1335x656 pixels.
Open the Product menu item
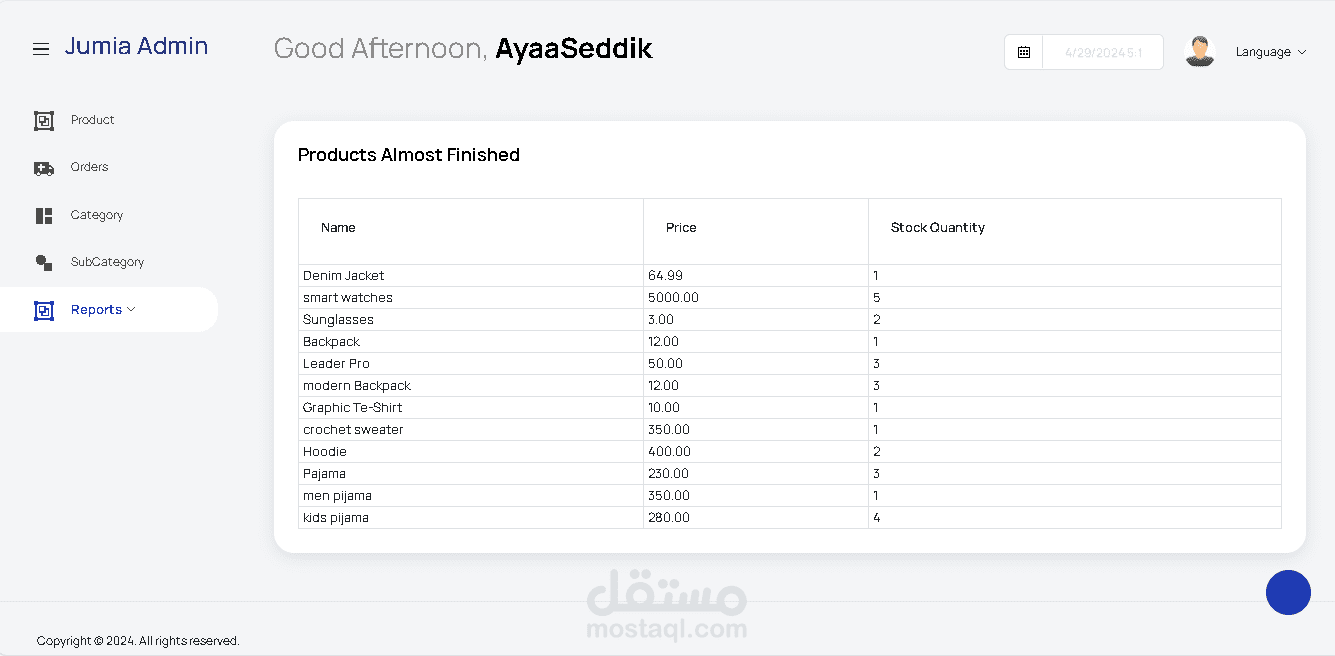(x=92, y=120)
